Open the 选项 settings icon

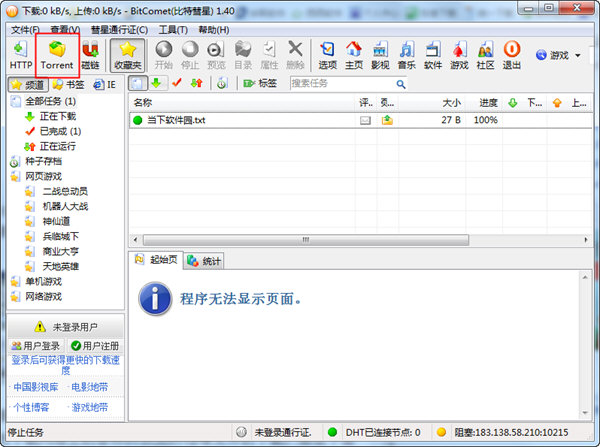coord(327,54)
